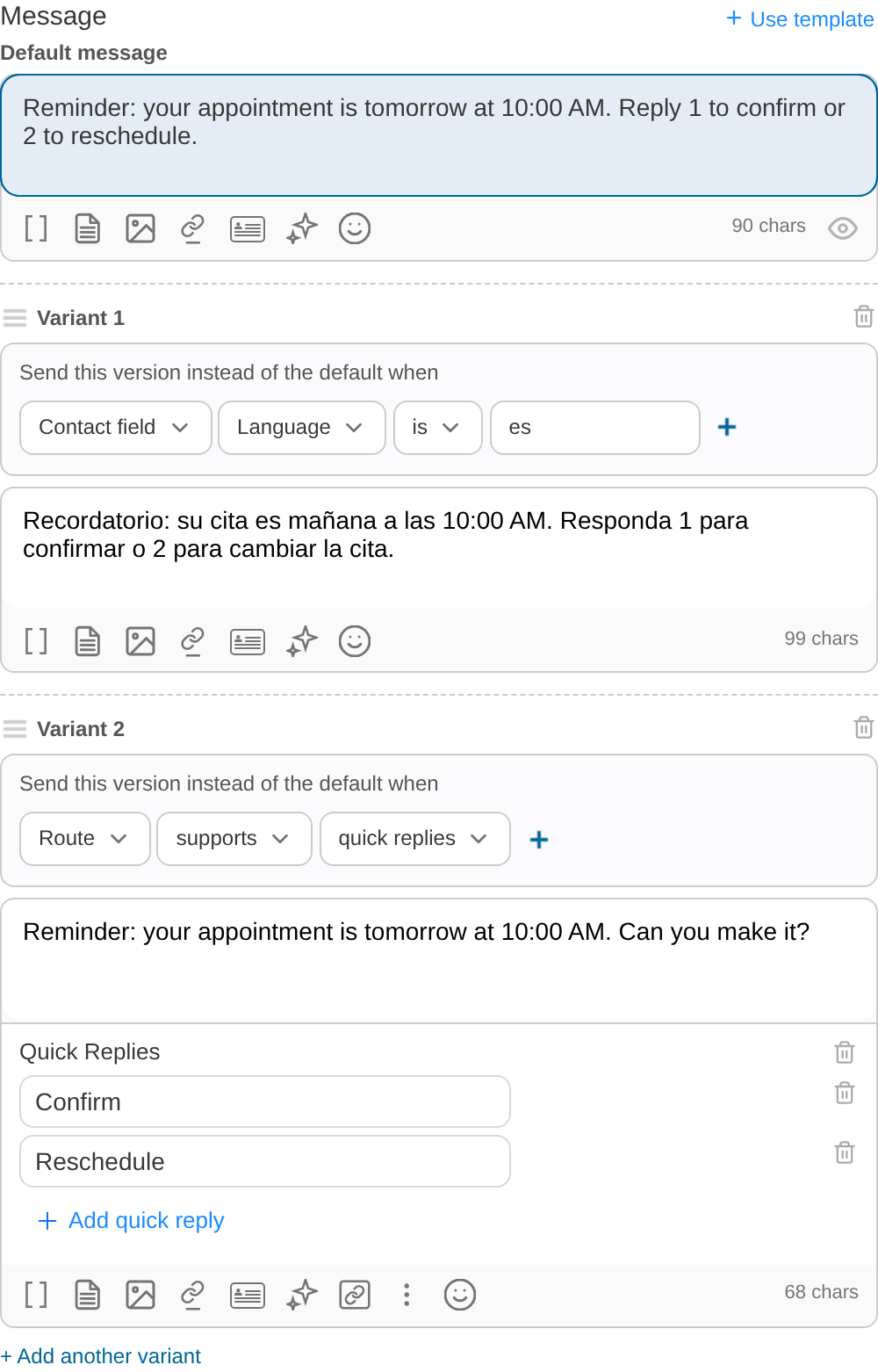Add image to the default message

coord(140,228)
